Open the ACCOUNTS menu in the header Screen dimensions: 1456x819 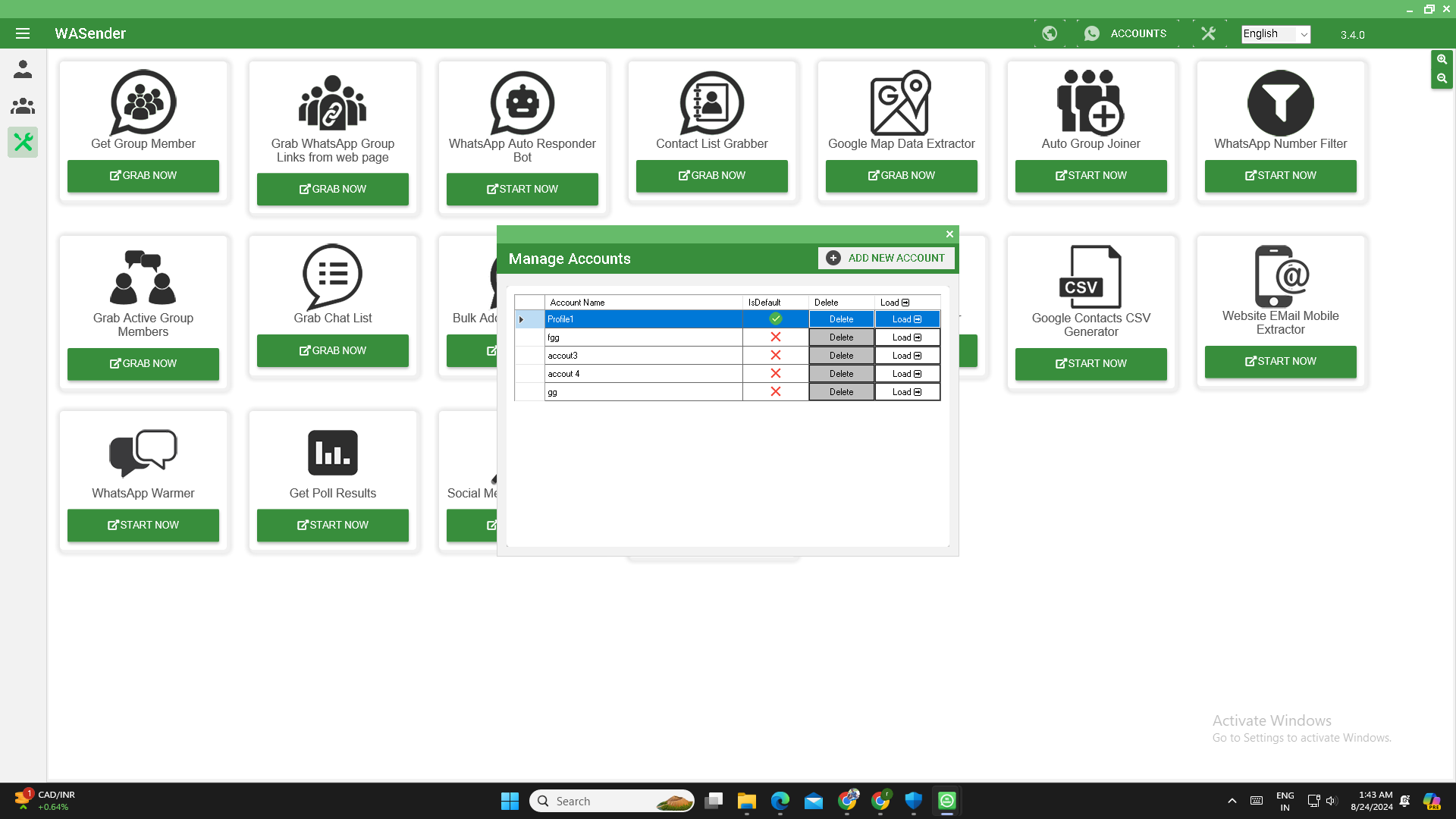pyautogui.click(x=1127, y=33)
